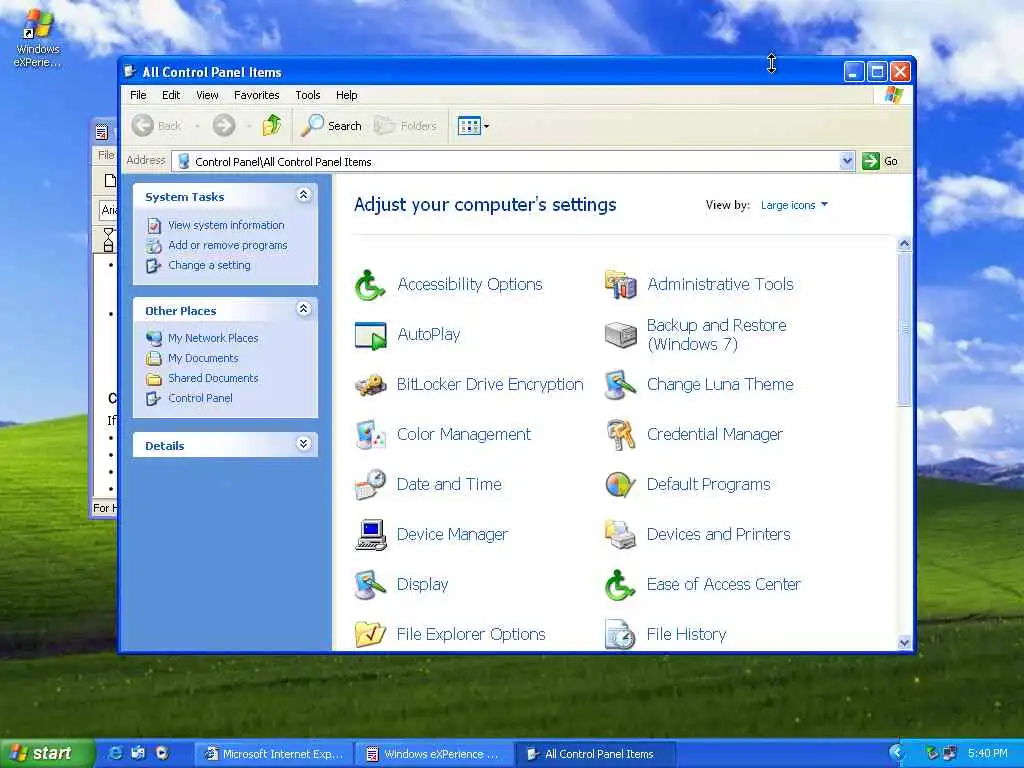Click Add or remove programs link
This screenshot has width=1024, height=768.
(x=228, y=246)
